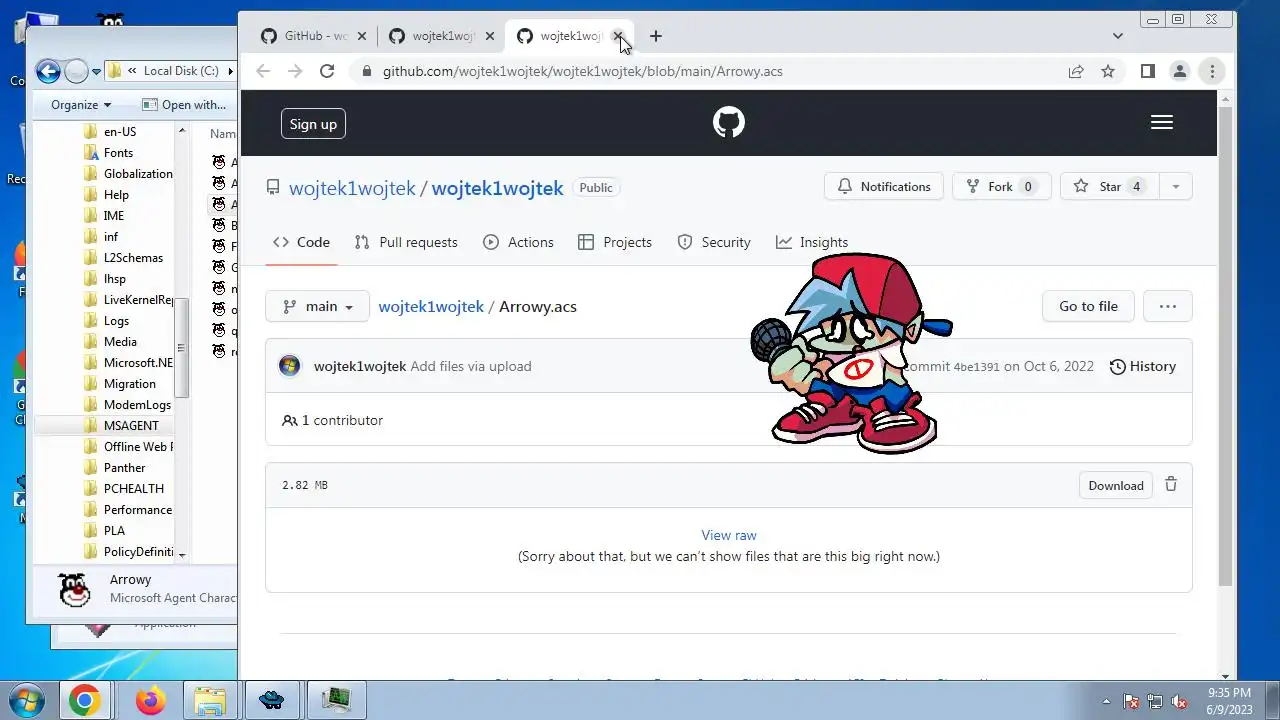1280x720 pixels.
Task: Open the GitHub hamburger menu
Action: point(1161,122)
